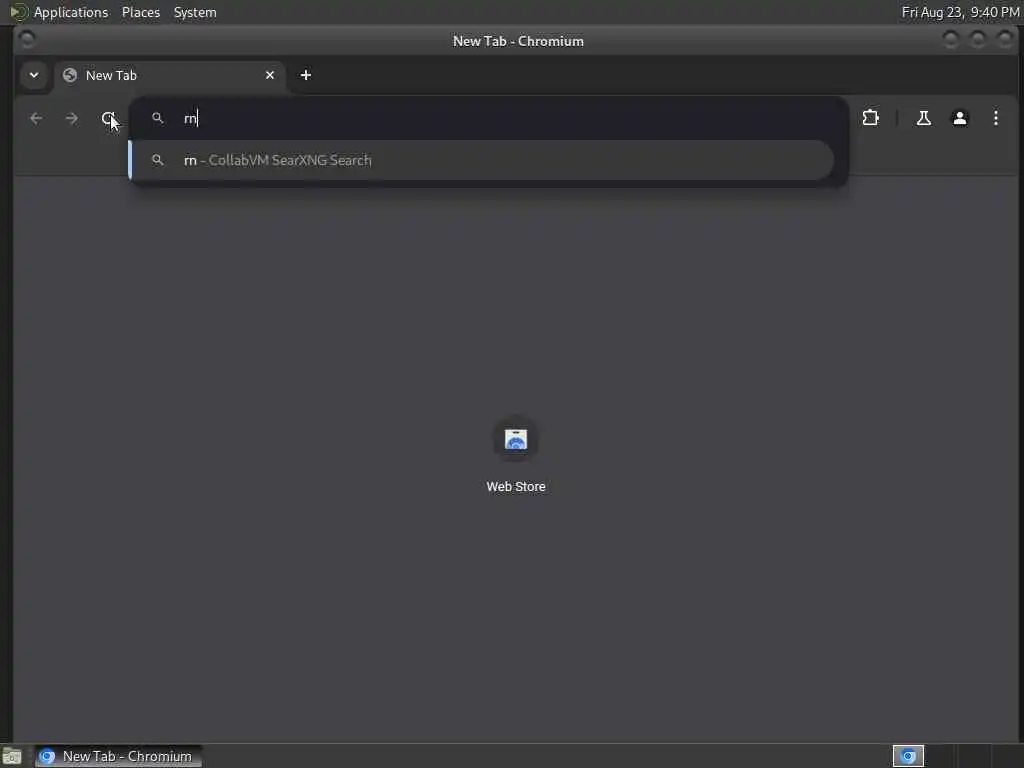Click the address bar text field

[x=488, y=118]
